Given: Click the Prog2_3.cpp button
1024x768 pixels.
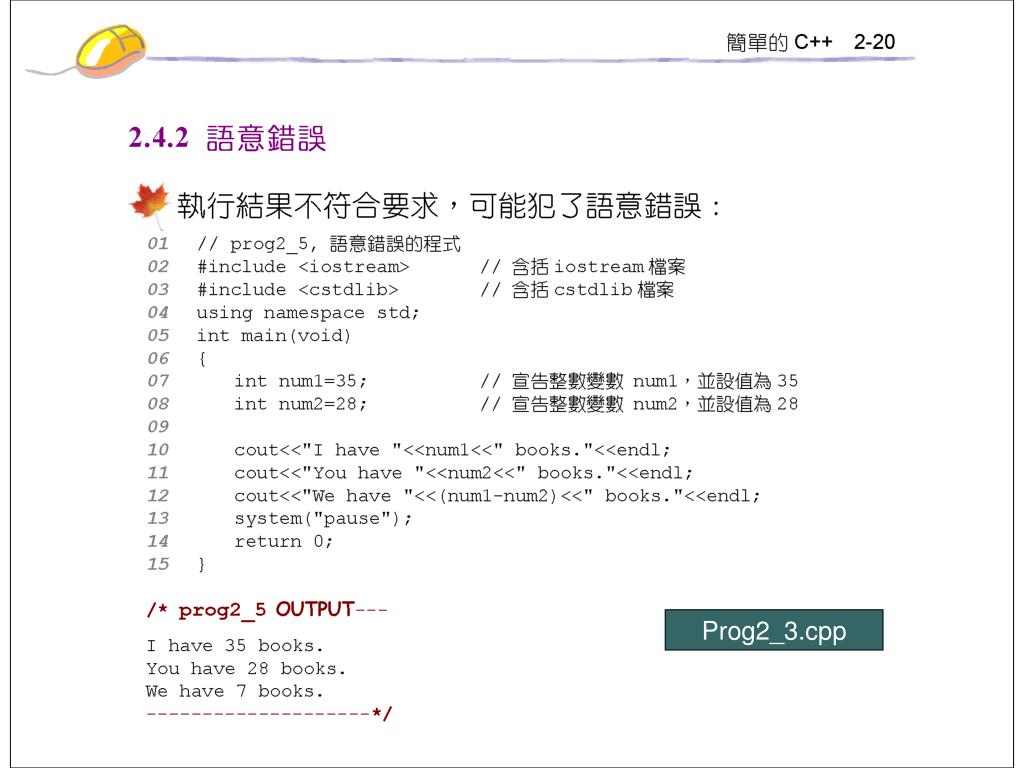Looking at the screenshot, I should 773,630.
